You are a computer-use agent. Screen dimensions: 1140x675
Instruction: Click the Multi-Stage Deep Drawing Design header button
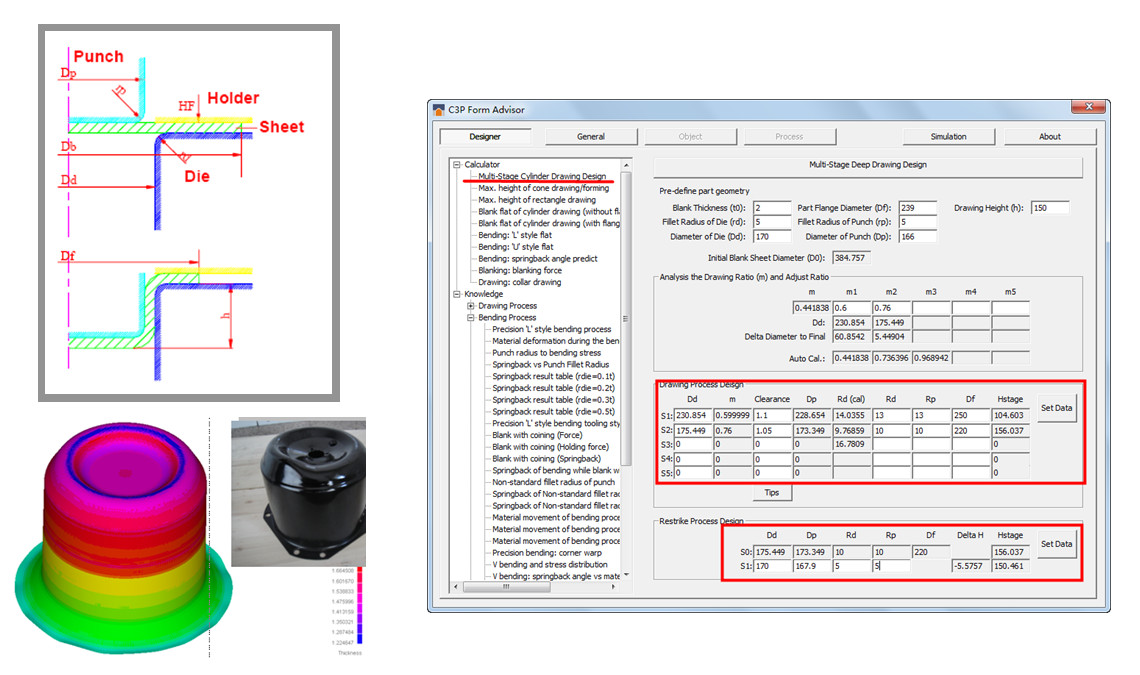[867, 165]
